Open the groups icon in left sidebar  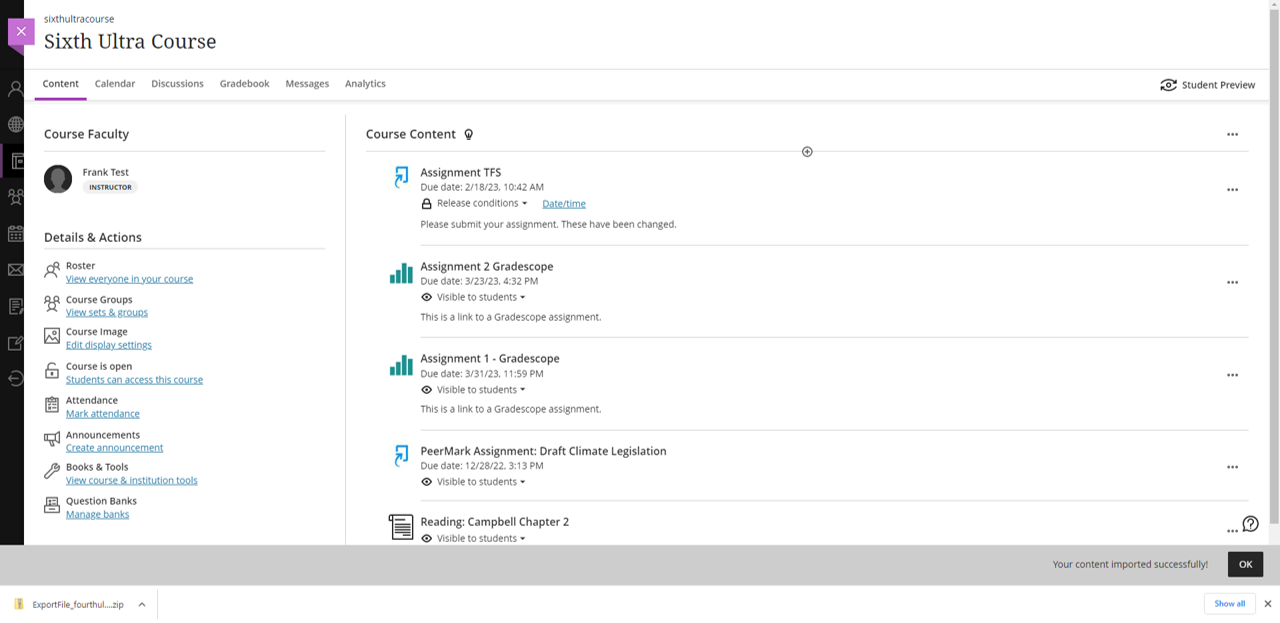[15, 197]
